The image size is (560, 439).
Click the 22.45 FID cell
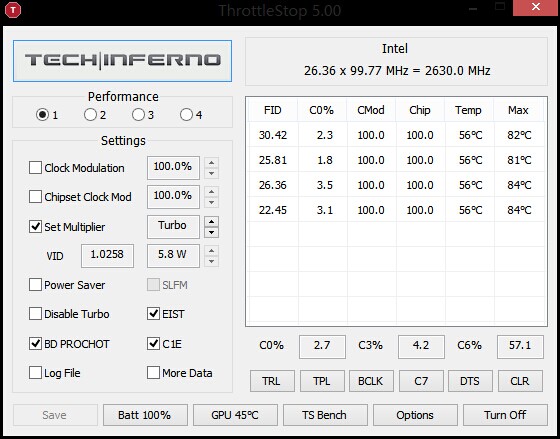coord(273,210)
